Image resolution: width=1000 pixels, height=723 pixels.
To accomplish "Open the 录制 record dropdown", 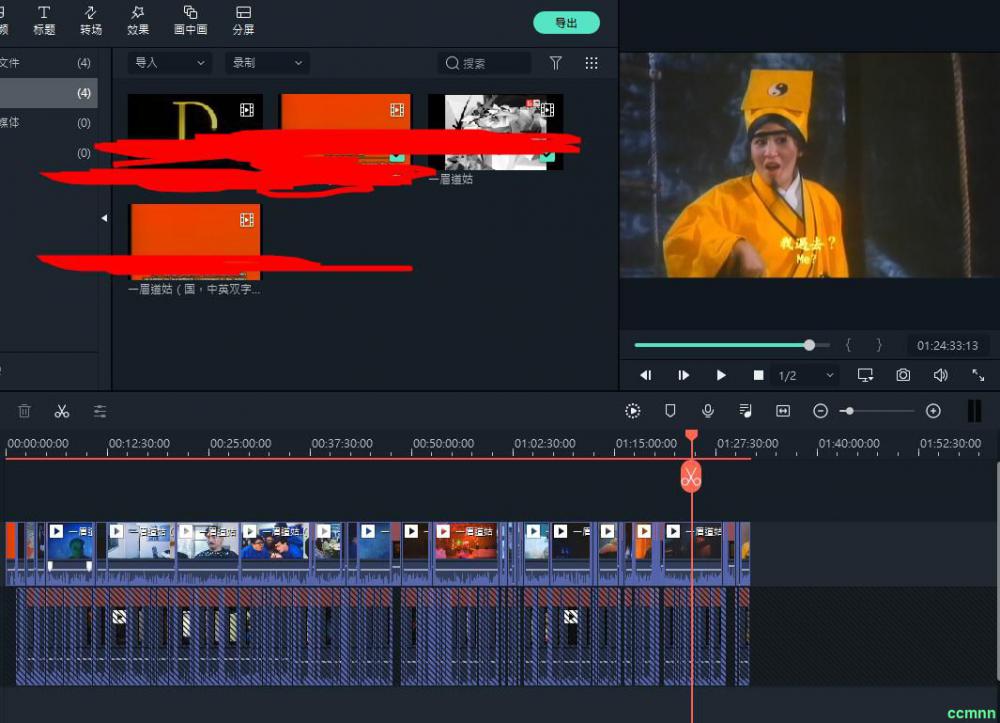I will [267, 62].
